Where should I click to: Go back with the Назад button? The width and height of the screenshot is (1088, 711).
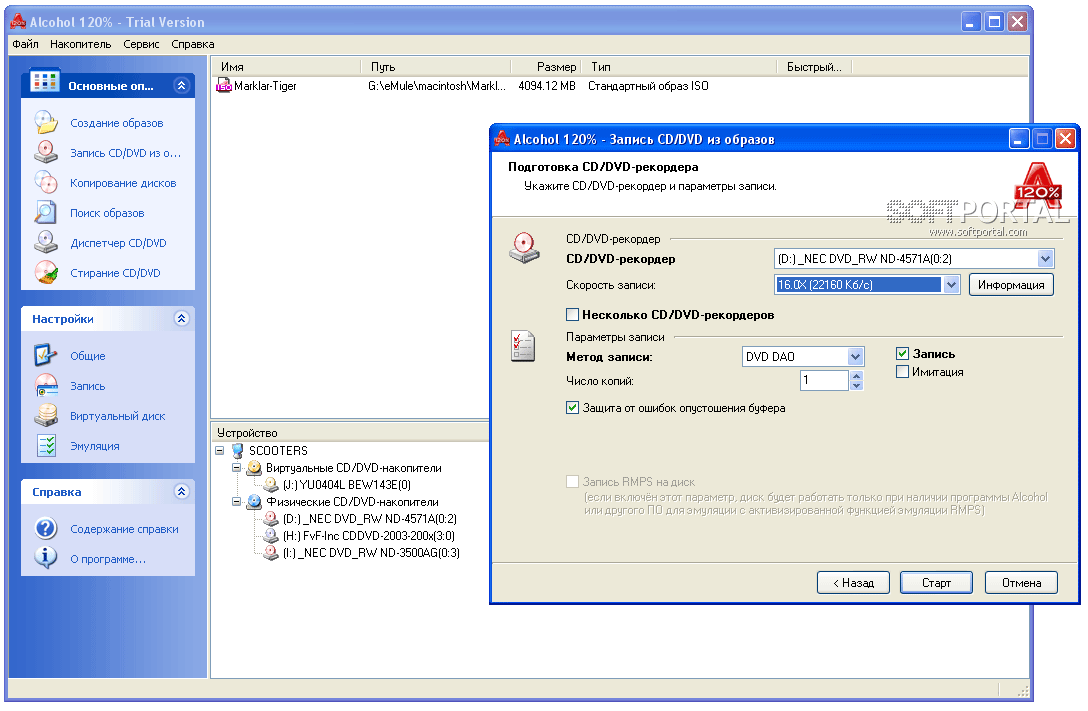(x=853, y=583)
